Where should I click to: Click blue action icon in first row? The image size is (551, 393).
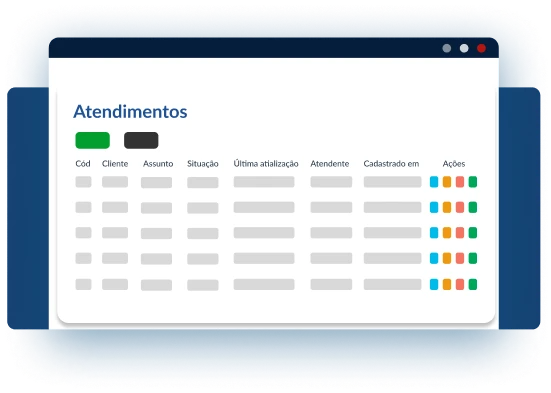(x=434, y=182)
